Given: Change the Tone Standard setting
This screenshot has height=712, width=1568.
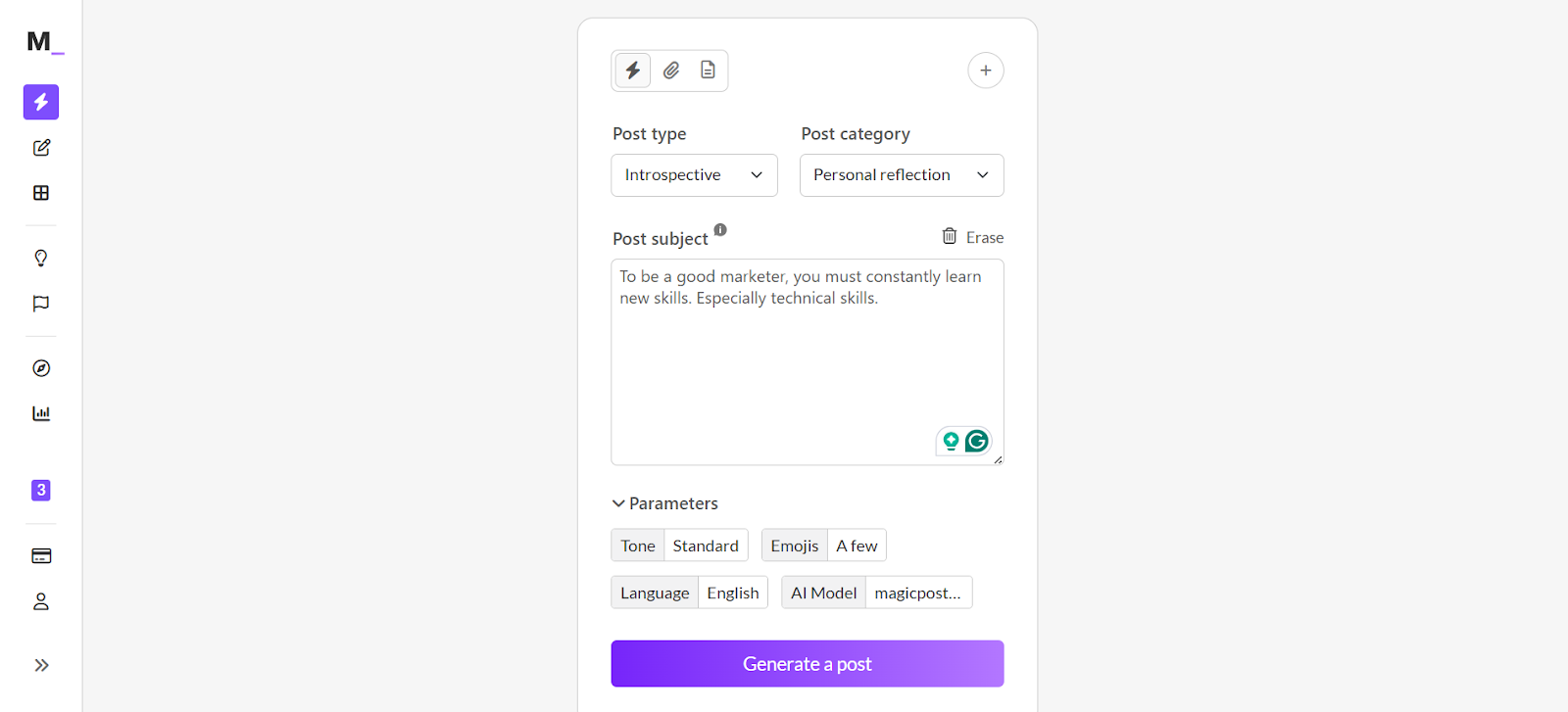Looking at the screenshot, I should (x=679, y=546).
